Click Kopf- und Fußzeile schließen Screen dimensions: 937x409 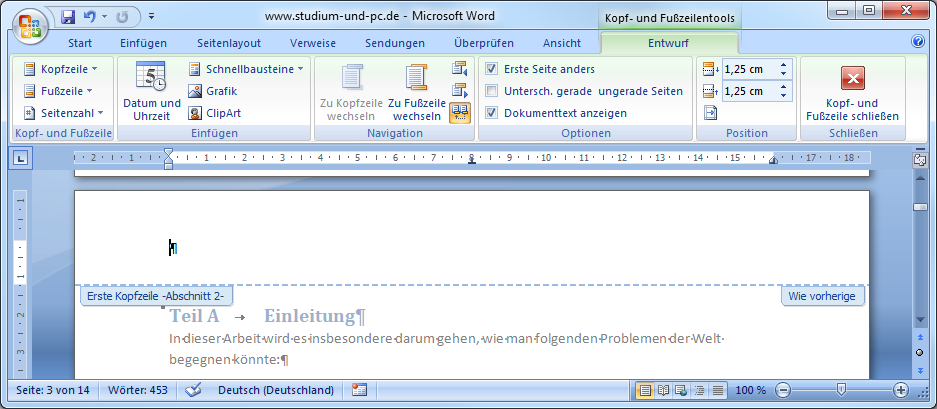852,91
